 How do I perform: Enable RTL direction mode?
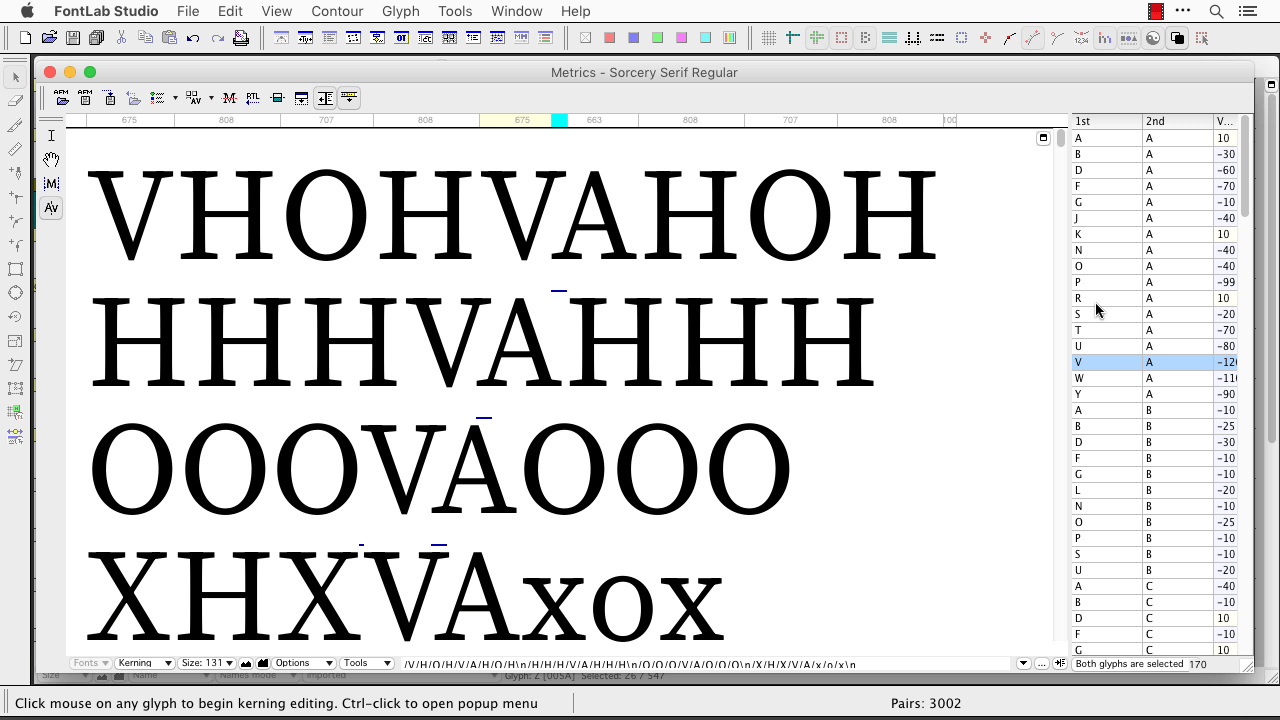coord(252,98)
